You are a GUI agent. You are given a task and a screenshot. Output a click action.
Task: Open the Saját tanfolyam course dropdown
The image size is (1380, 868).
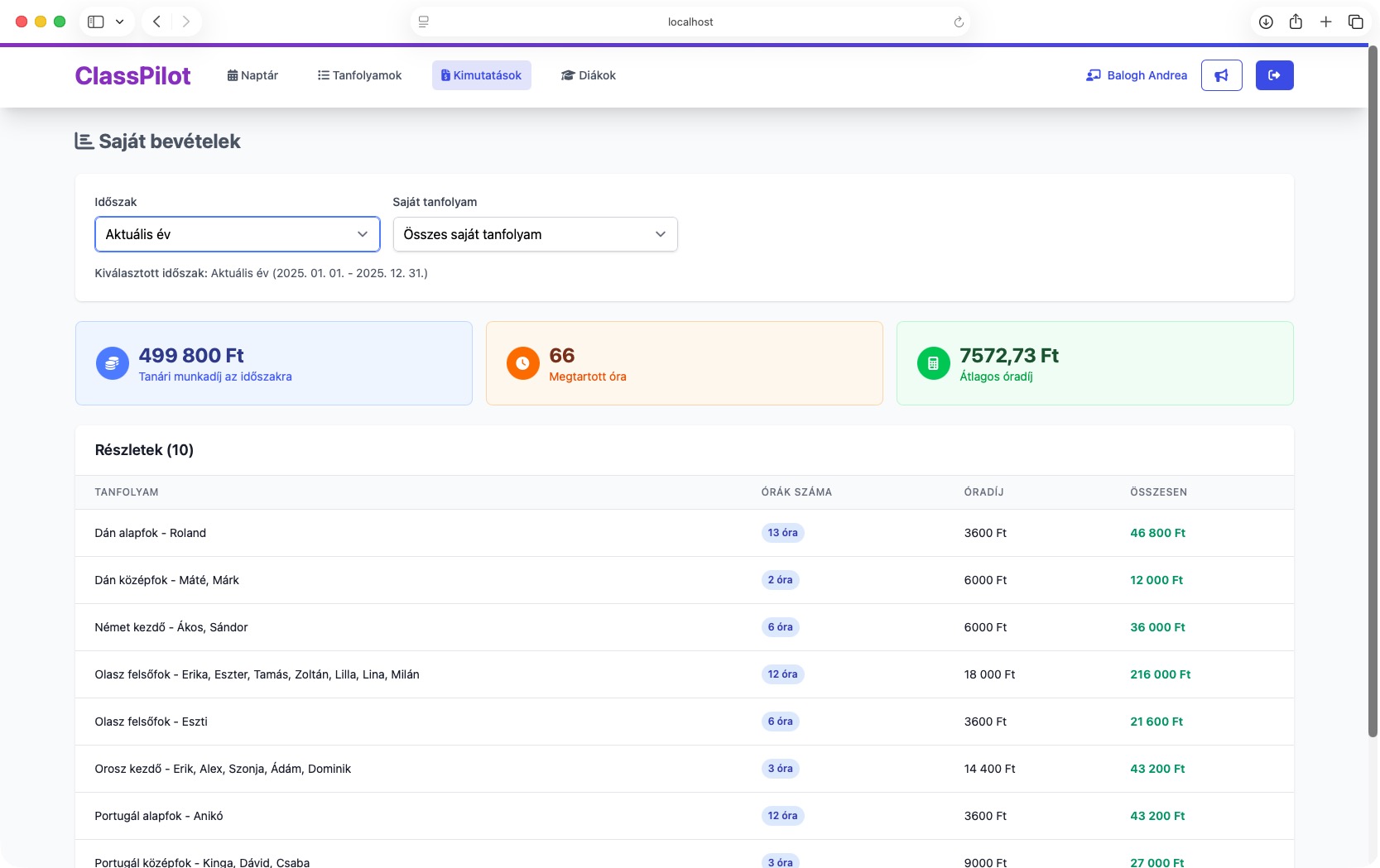coord(535,234)
